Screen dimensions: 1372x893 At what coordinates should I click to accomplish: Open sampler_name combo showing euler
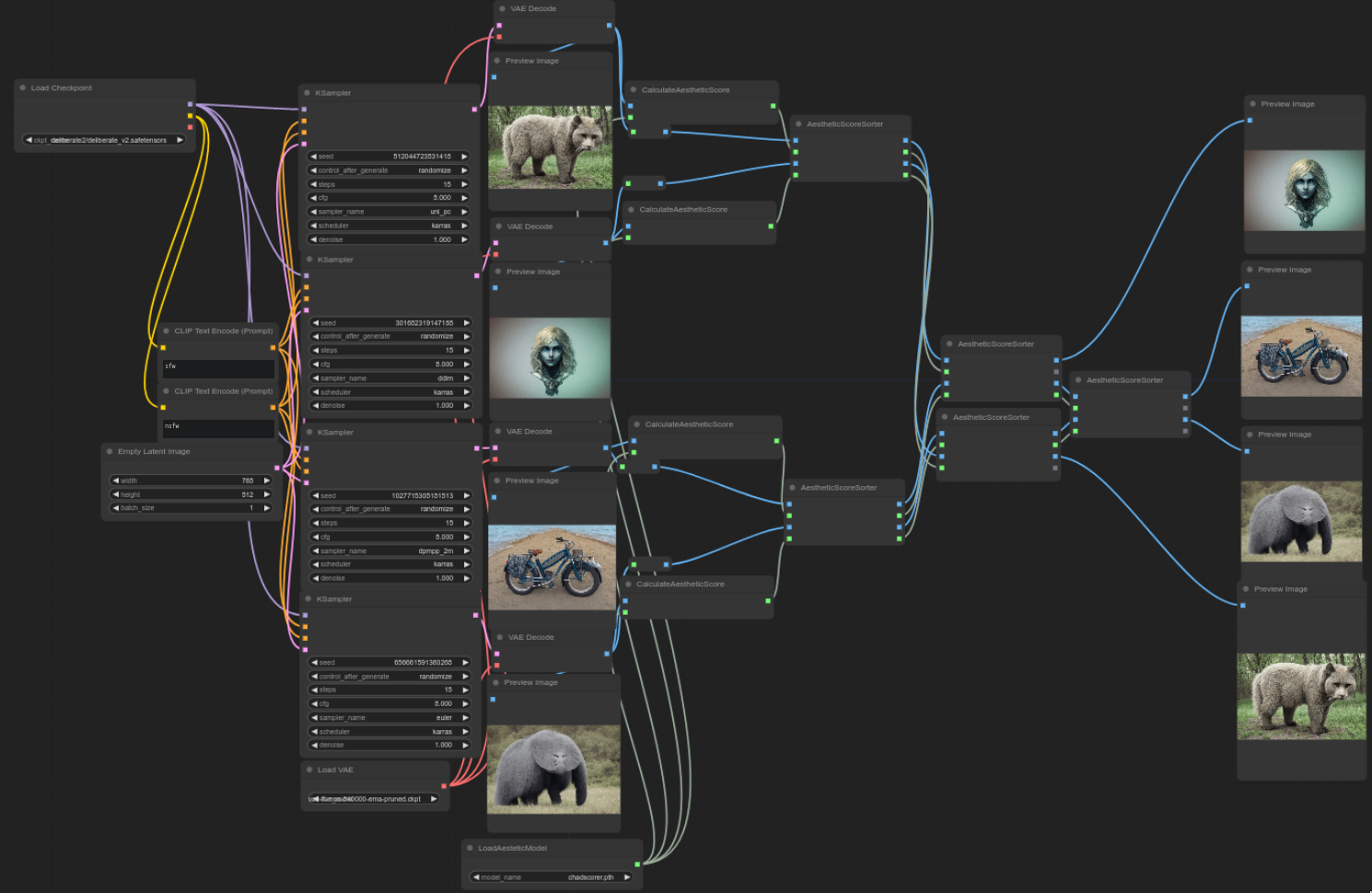(x=390, y=718)
